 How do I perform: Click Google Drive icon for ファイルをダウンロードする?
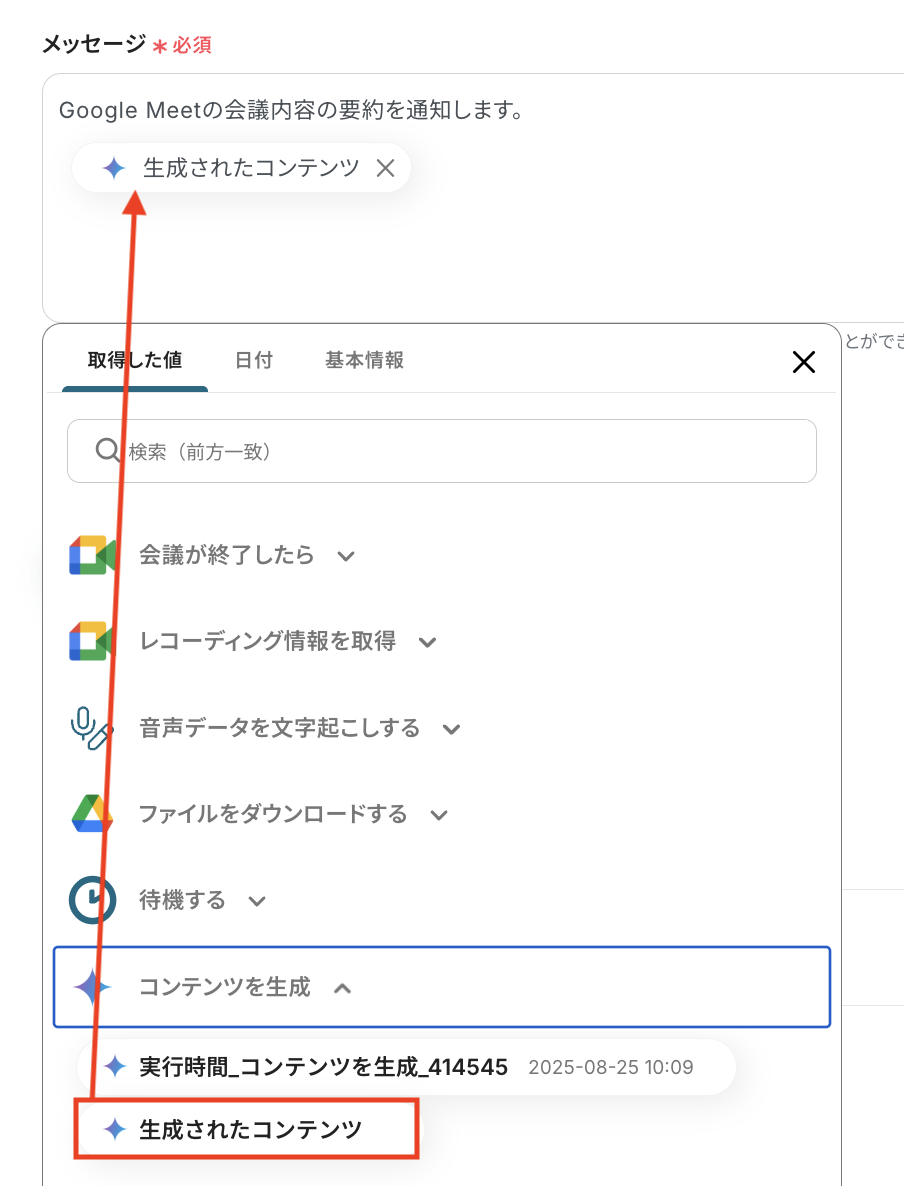pos(92,814)
